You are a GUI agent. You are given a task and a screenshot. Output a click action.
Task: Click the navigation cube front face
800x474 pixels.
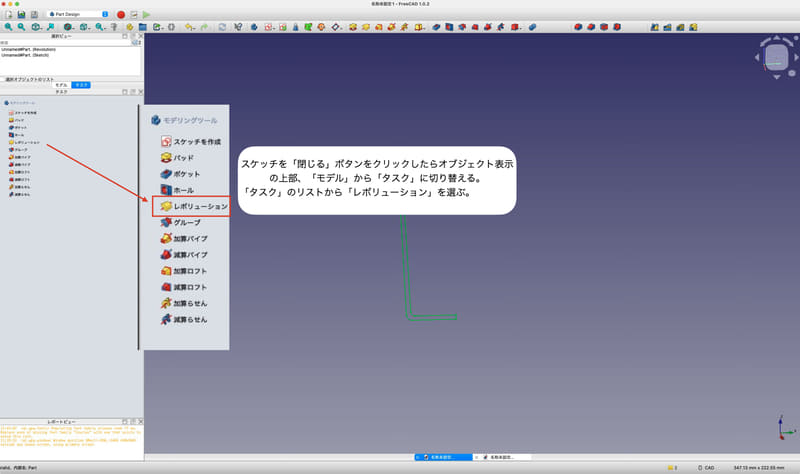click(x=777, y=57)
